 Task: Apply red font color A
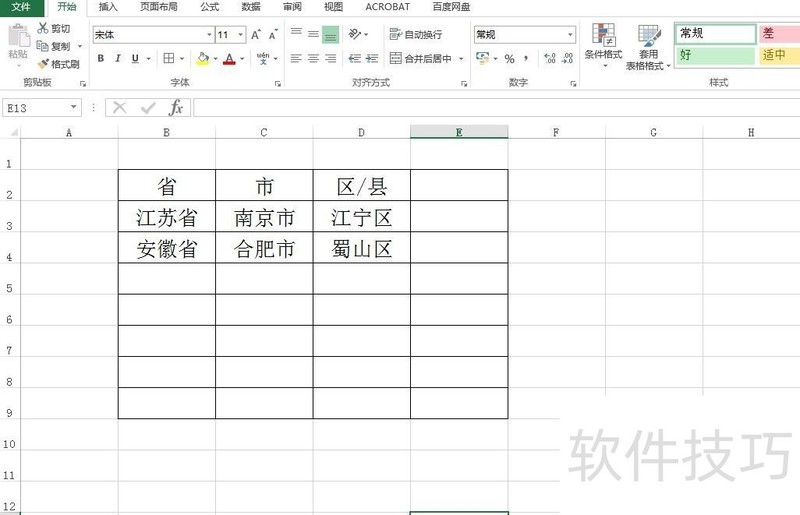pyautogui.click(x=230, y=59)
